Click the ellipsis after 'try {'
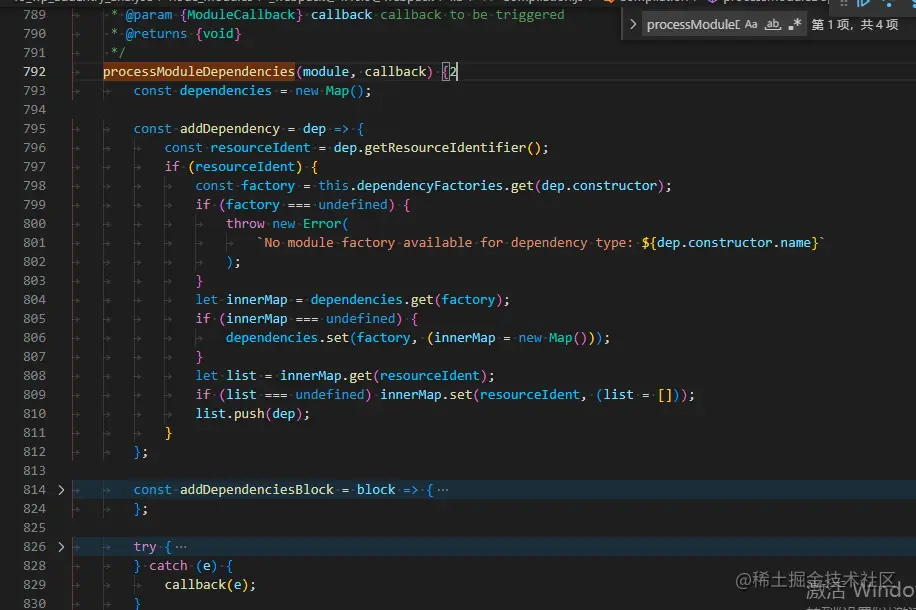 pyautogui.click(x=181, y=547)
